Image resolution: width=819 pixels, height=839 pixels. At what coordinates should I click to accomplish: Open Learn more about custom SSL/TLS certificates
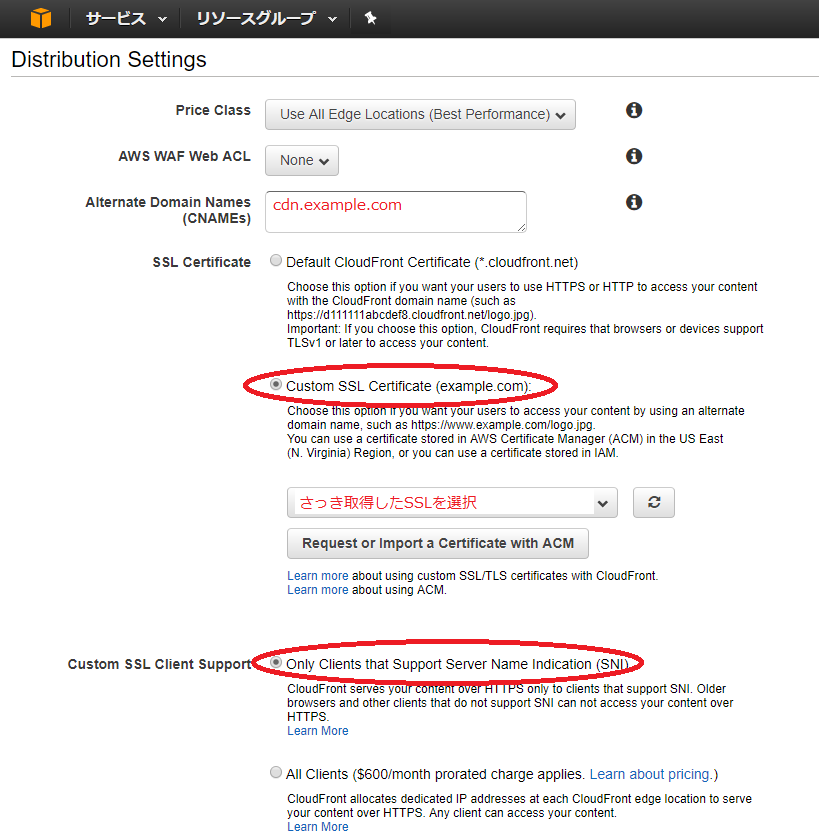(318, 576)
